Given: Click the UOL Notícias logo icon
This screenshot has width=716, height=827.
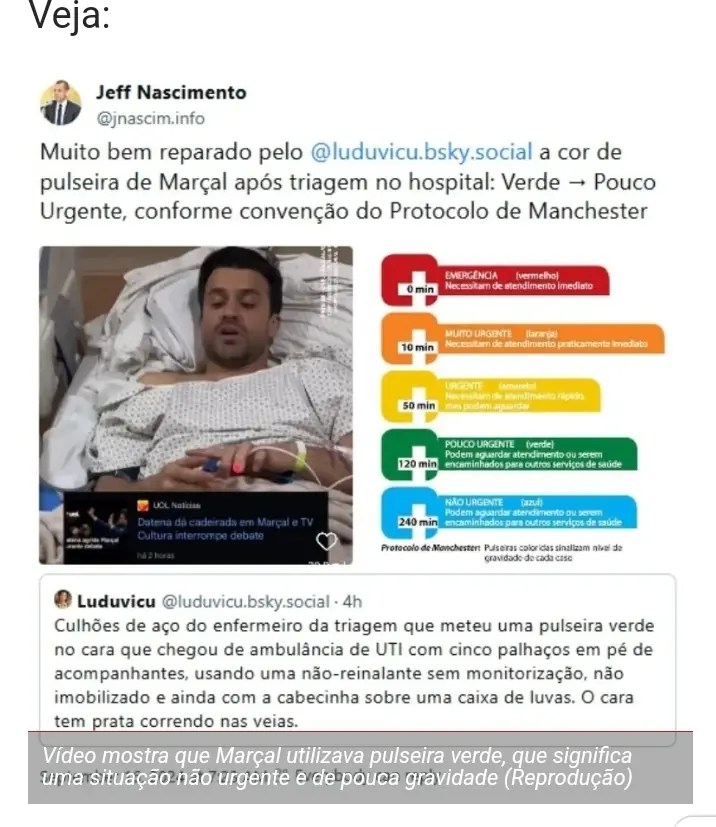Looking at the screenshot, I should pos(143,505).
